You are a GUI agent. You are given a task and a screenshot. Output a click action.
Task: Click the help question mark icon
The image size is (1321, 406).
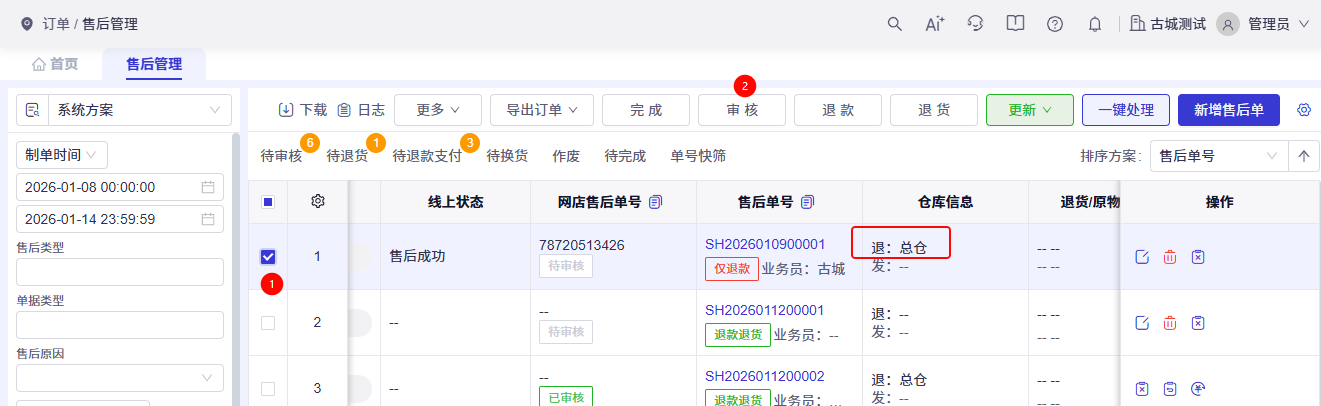1055,24
